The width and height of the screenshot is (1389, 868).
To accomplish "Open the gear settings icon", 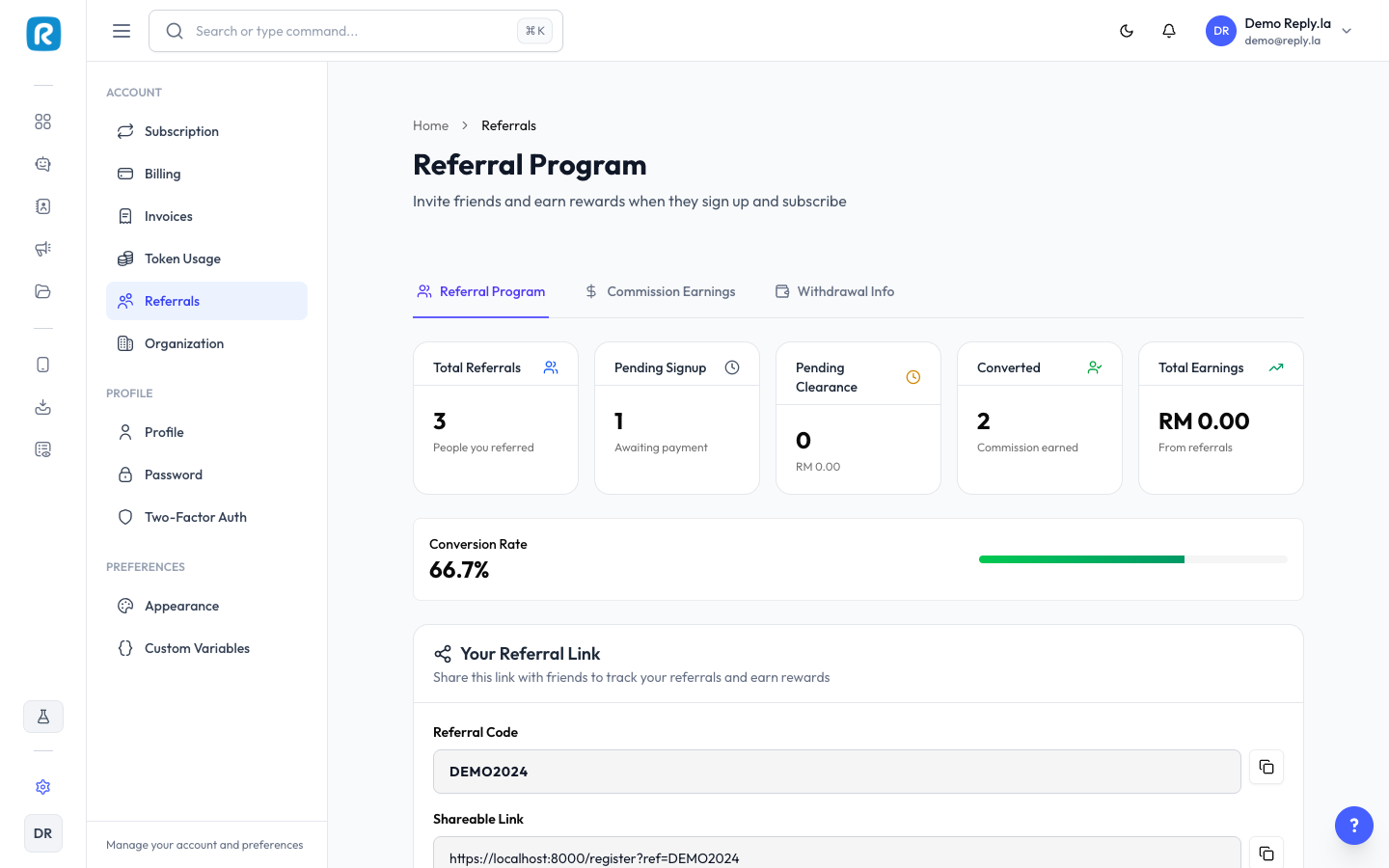I will [42, 787].
